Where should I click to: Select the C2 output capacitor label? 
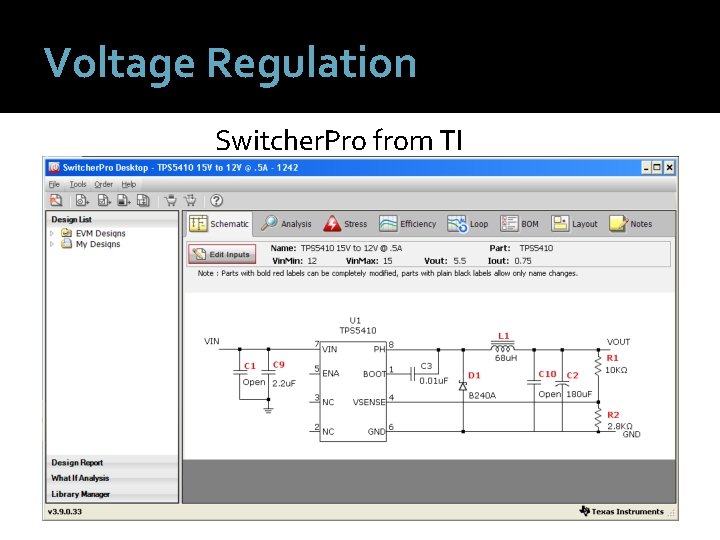point(572,375)
